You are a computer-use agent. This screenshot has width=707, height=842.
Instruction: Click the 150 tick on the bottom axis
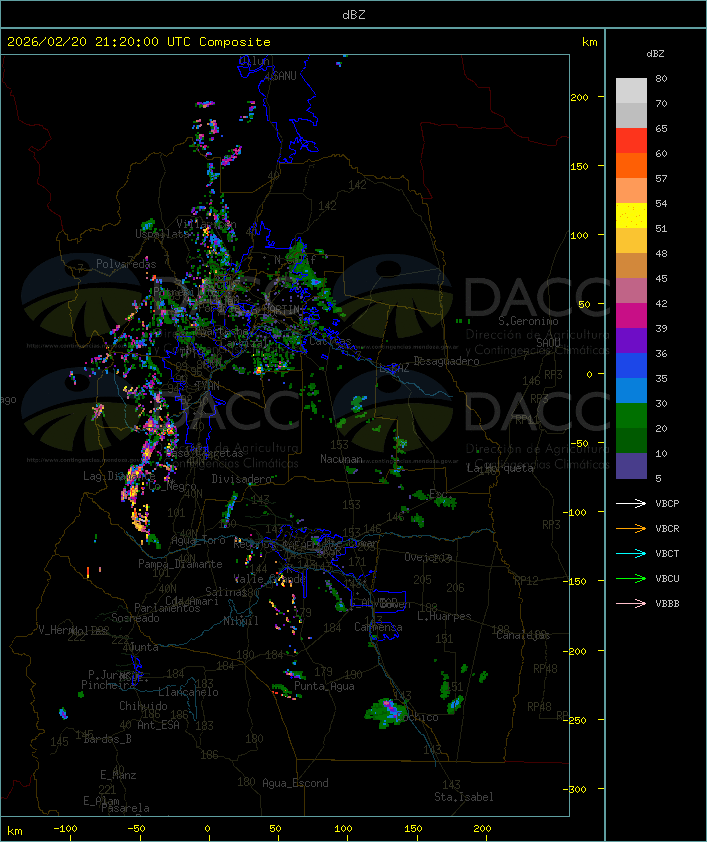[413, 829]
